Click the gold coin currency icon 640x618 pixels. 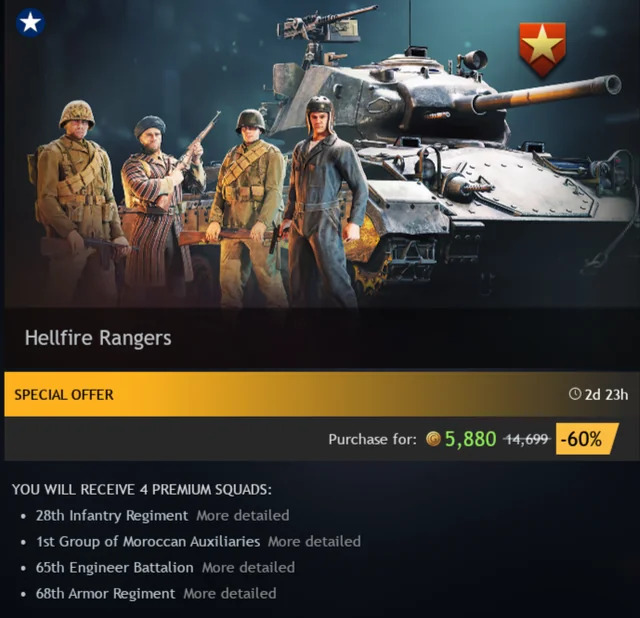(433, 439)
